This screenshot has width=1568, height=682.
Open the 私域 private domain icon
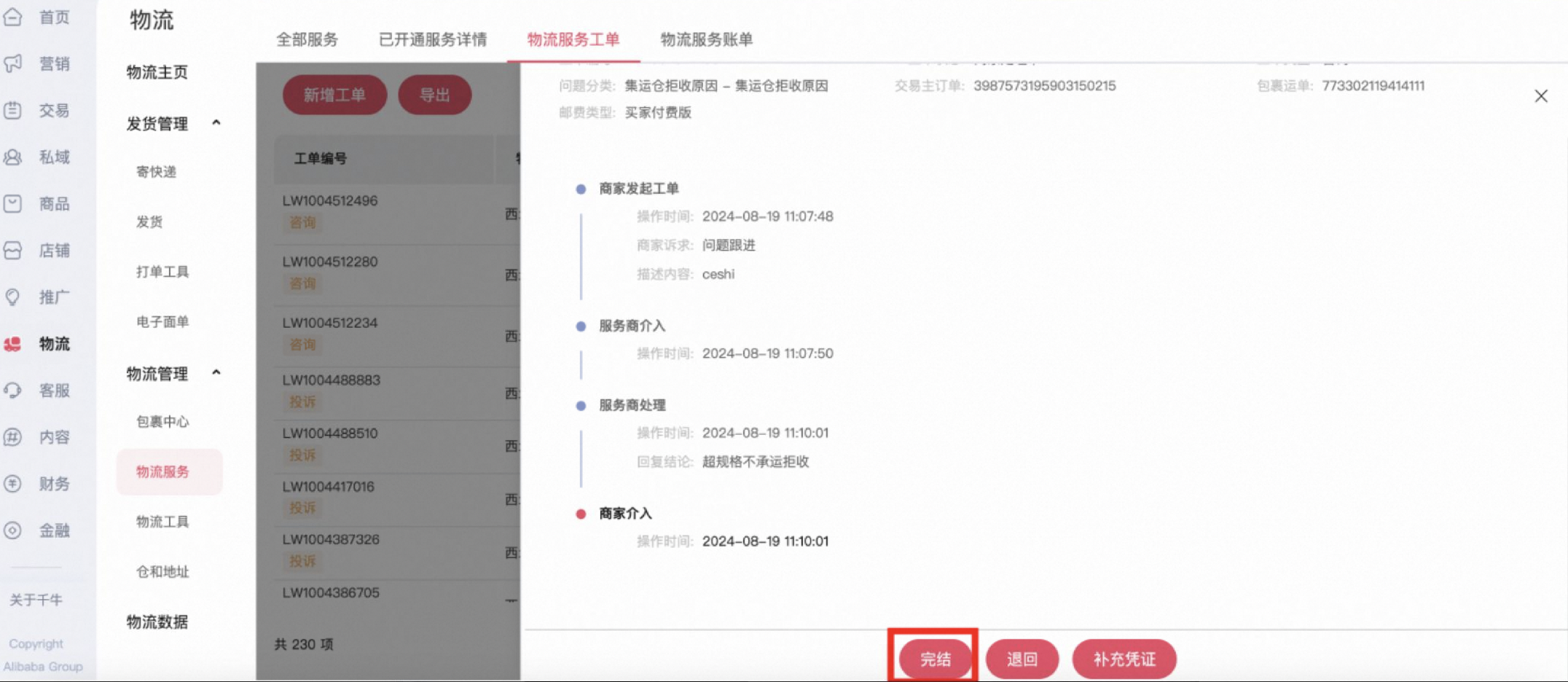13,157
